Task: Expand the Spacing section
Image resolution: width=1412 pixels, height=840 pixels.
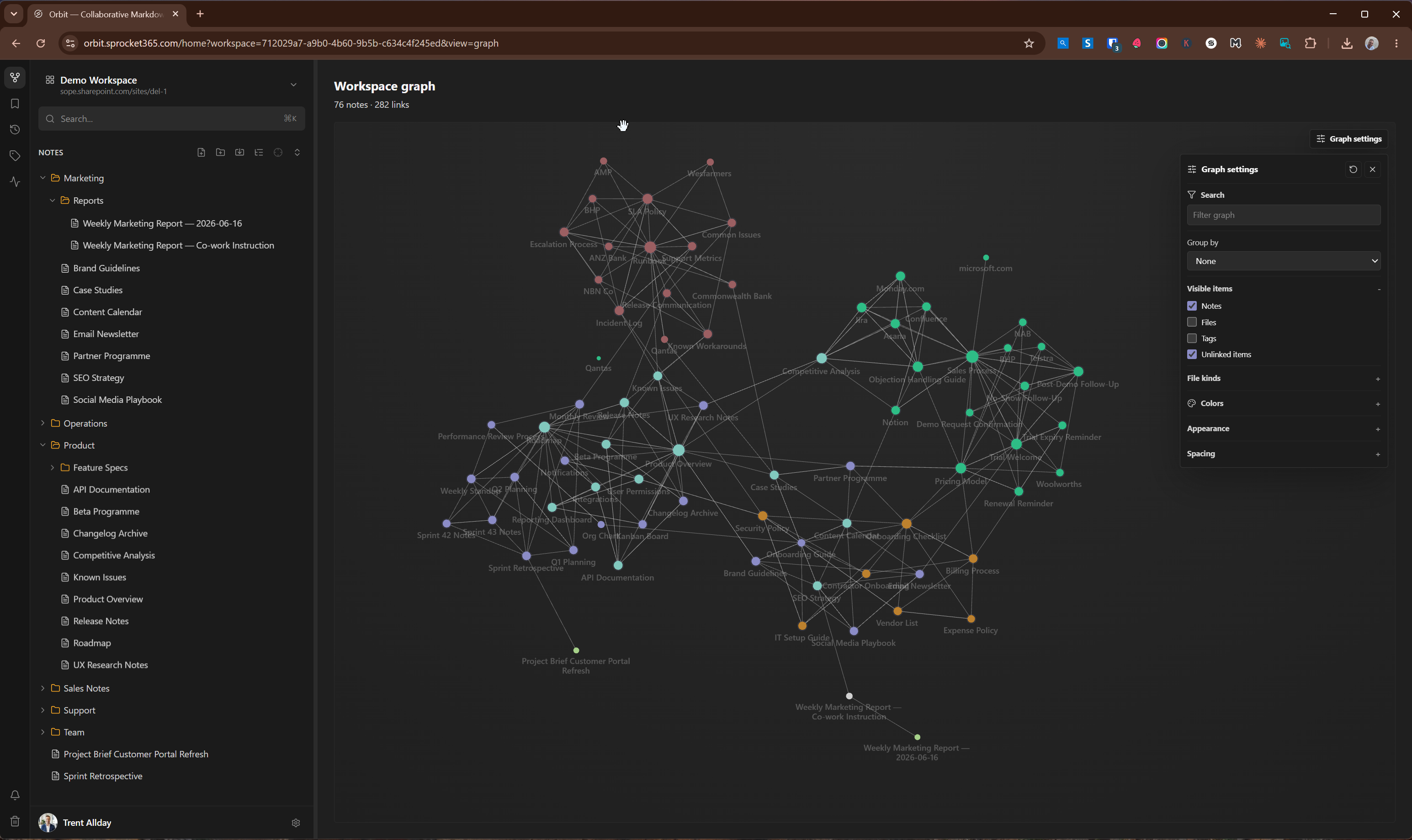Action: click(1377, 454)
